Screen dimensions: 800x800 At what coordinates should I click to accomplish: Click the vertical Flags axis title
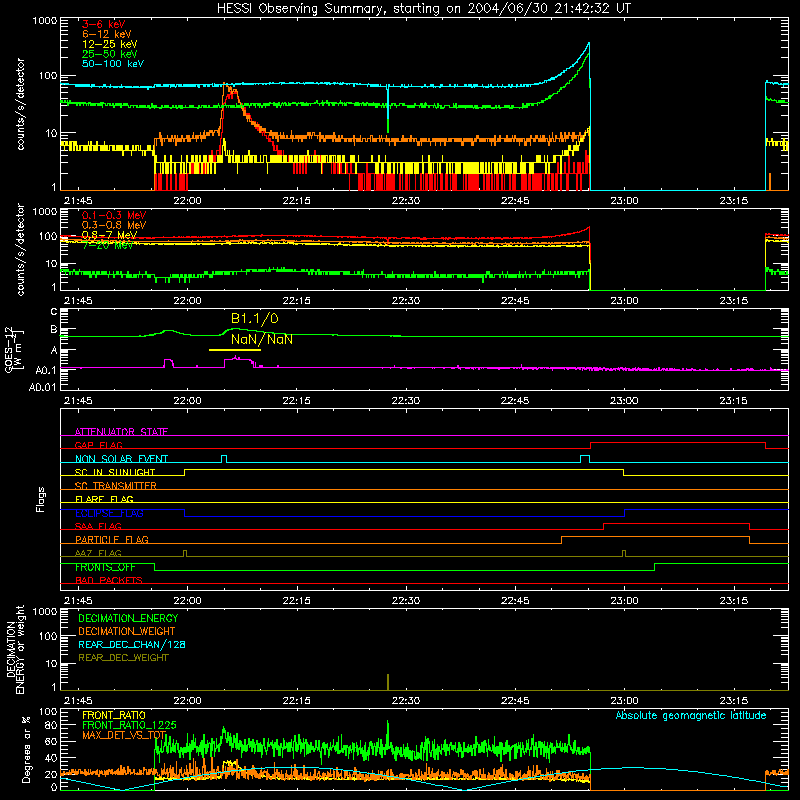click(x=41, y=499)
